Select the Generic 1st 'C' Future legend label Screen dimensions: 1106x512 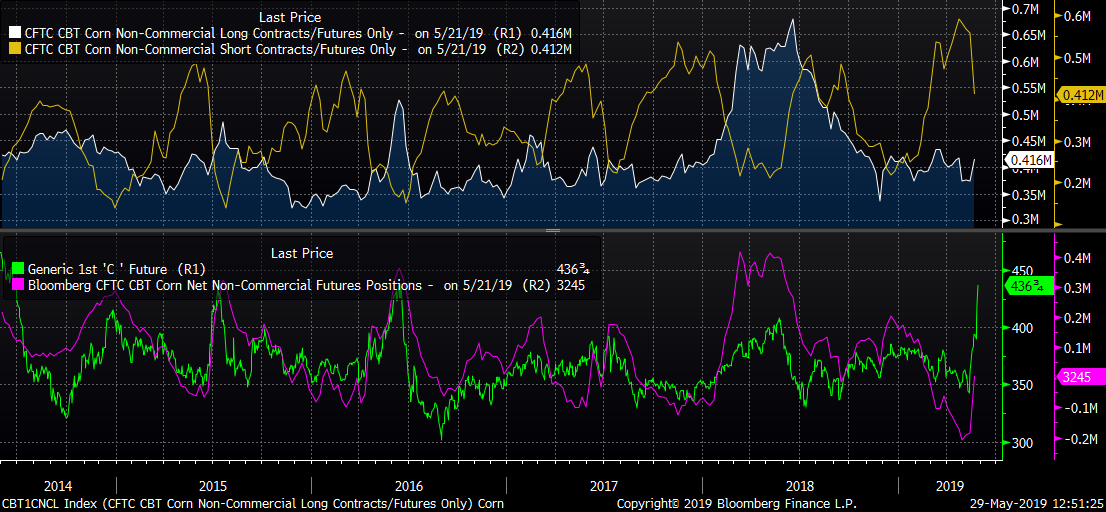(x=101, y=269)
